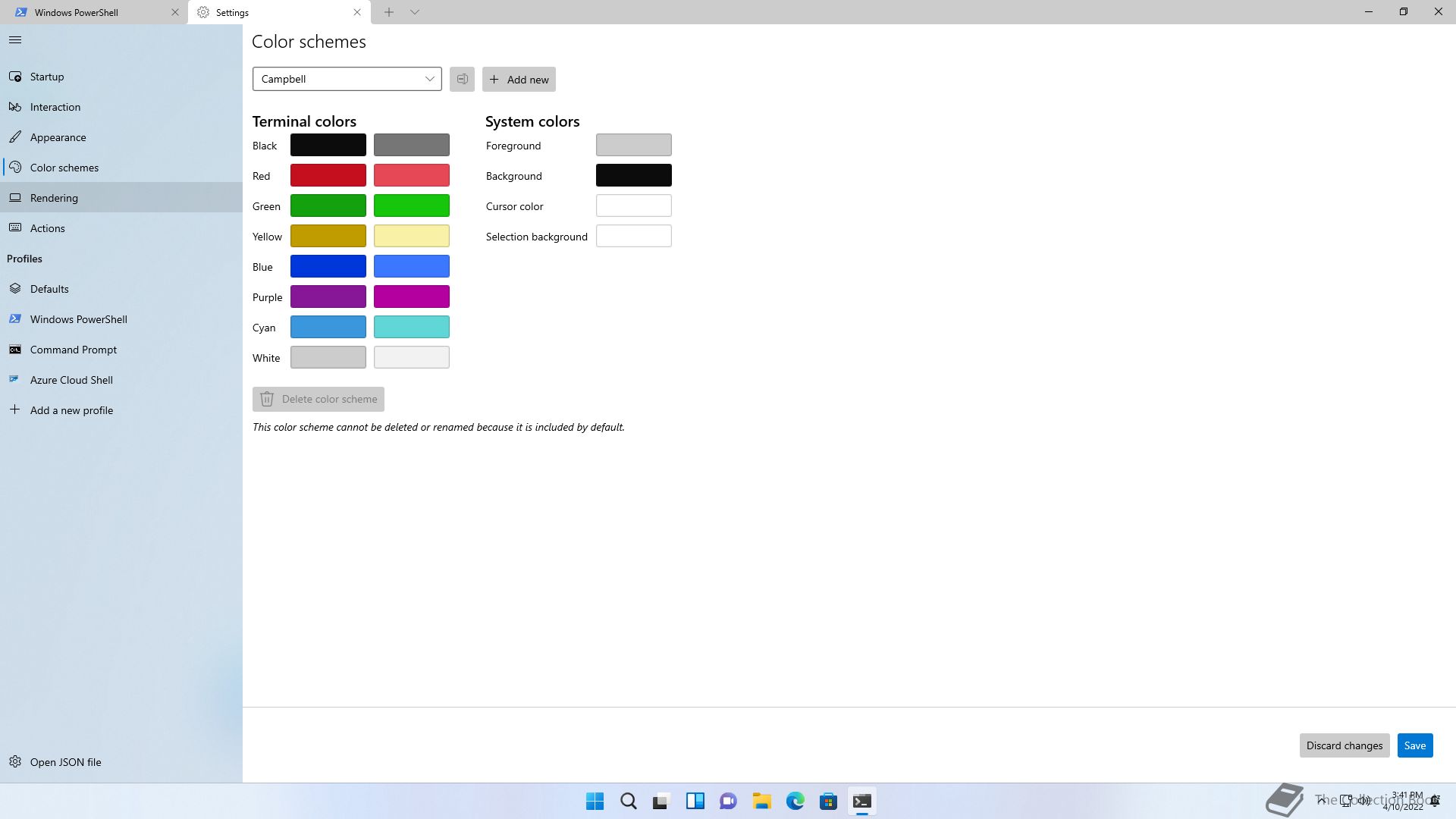Image resolution: width=1456 pixels, height=819 pixels.
Task: Expand the new tab profile dropdown
Action: point(415,12)
